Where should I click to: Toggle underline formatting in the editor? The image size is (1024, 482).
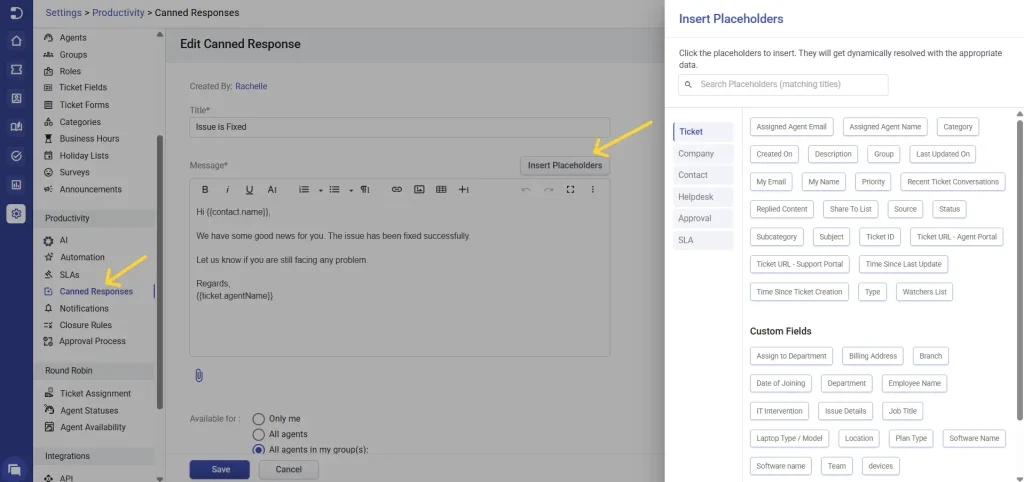coord(249,189)
